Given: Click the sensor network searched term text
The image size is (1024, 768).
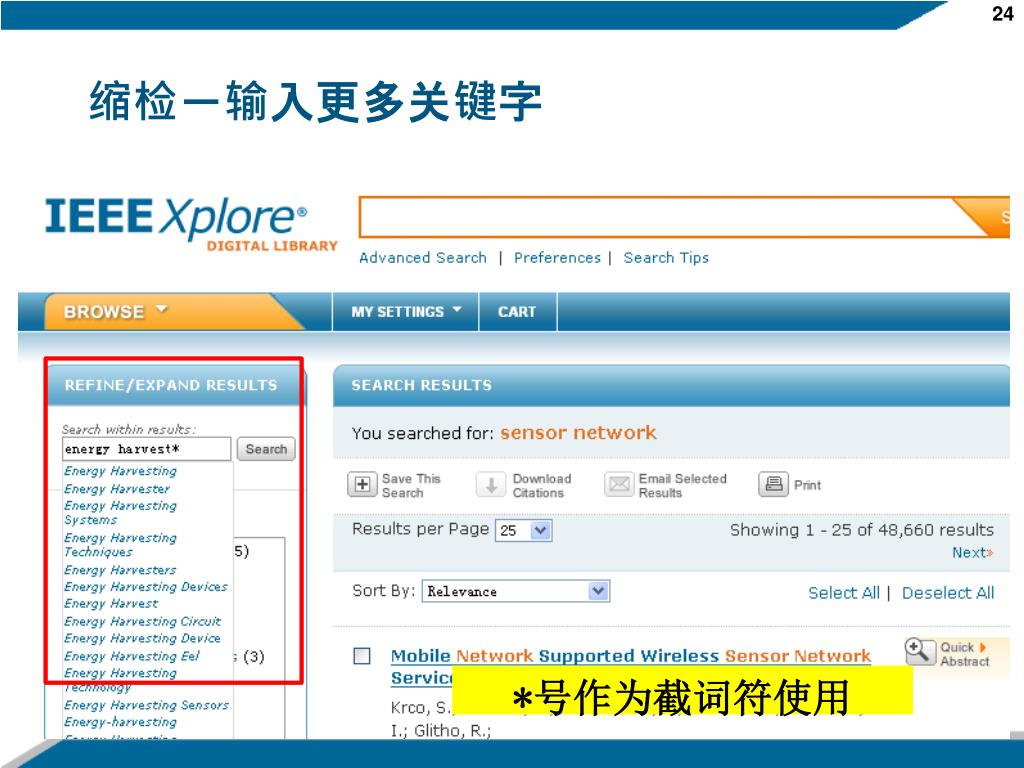Looking at the screenshot, I should pos(578,432).
